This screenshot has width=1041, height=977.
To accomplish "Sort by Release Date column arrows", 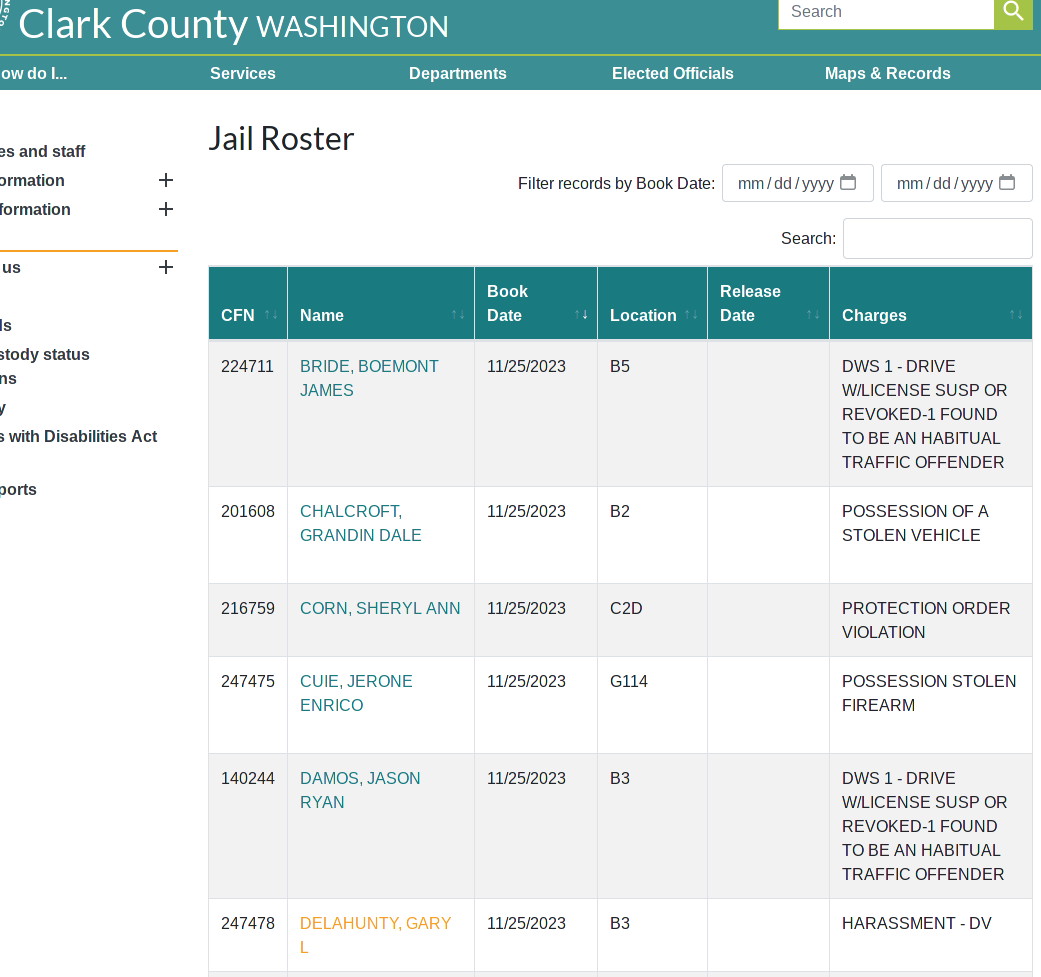I will (813, 315).
